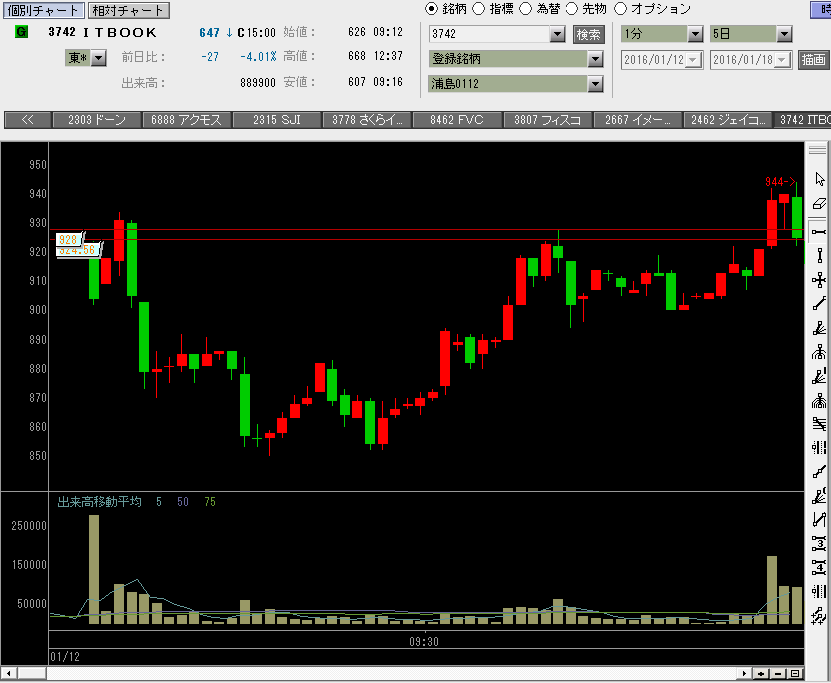
Task: Select the fan tool with circle marker
Action: click(819, 496)
